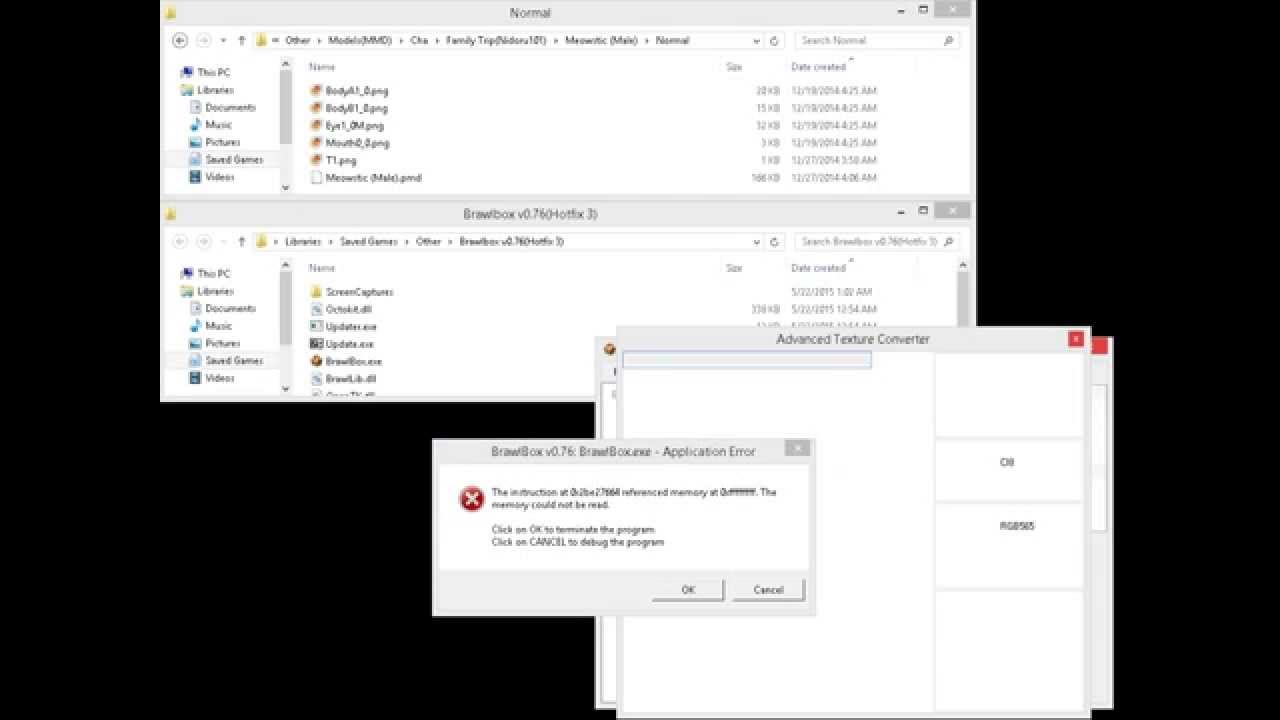Viewport: 1280px width, 720px height.
Task: Select the Update.exe file icon
Action: pyautogui.click(x=316, y=344)
